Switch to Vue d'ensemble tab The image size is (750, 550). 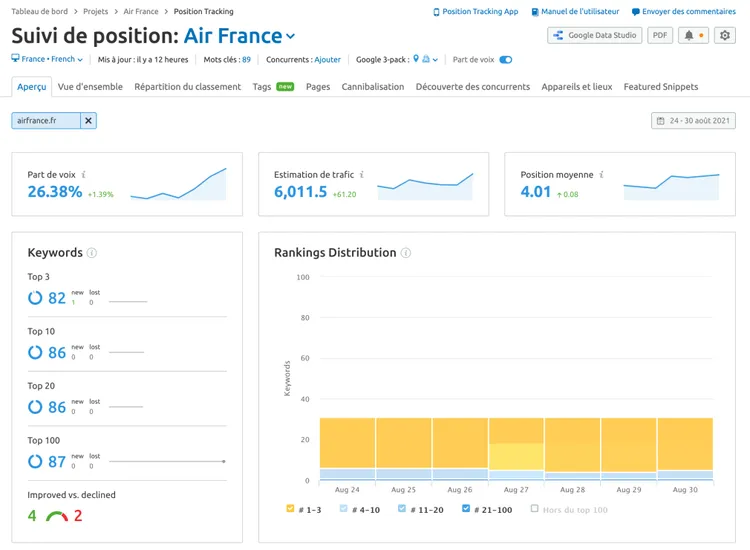click(x=90, y=87)
